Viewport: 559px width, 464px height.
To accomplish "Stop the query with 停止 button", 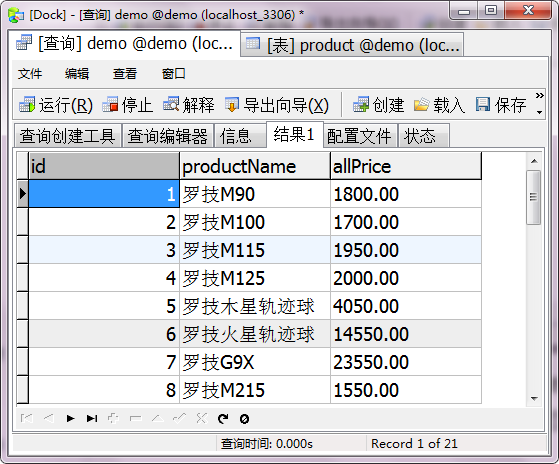I will (x=127, y=105).
